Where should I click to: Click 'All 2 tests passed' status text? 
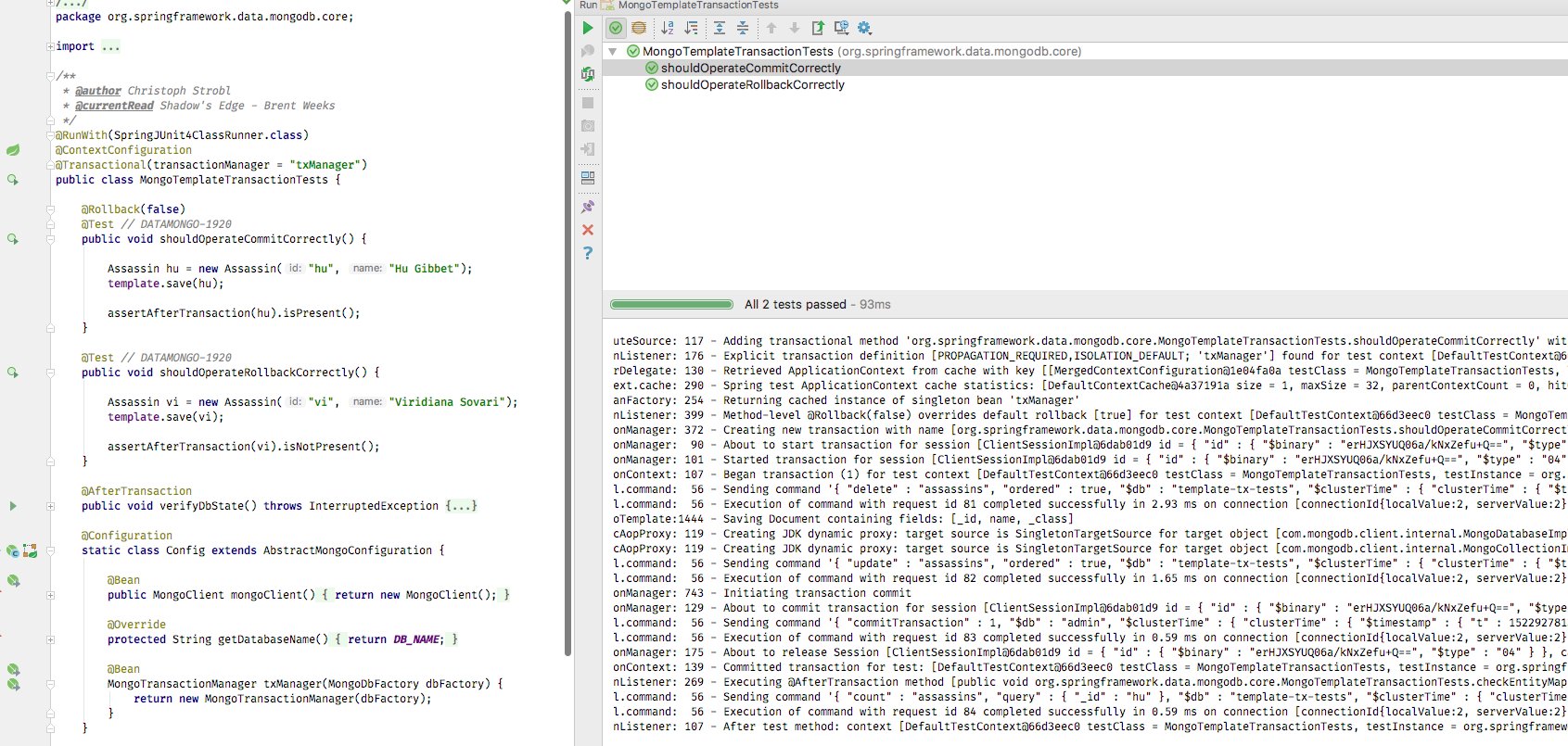click(x=796, y=304)
